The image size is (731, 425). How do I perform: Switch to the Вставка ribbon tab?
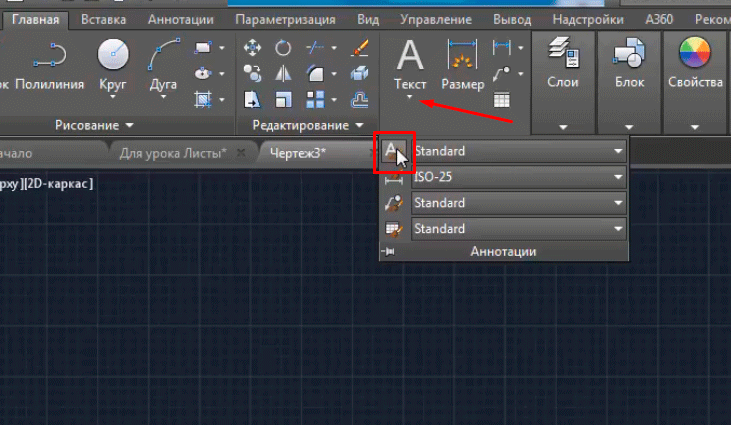coord(103,19)
